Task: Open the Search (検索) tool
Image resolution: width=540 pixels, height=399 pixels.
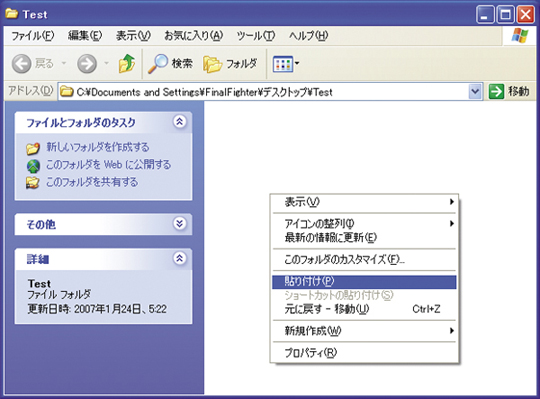Action: pyautogui.click(x=170, y=63)
